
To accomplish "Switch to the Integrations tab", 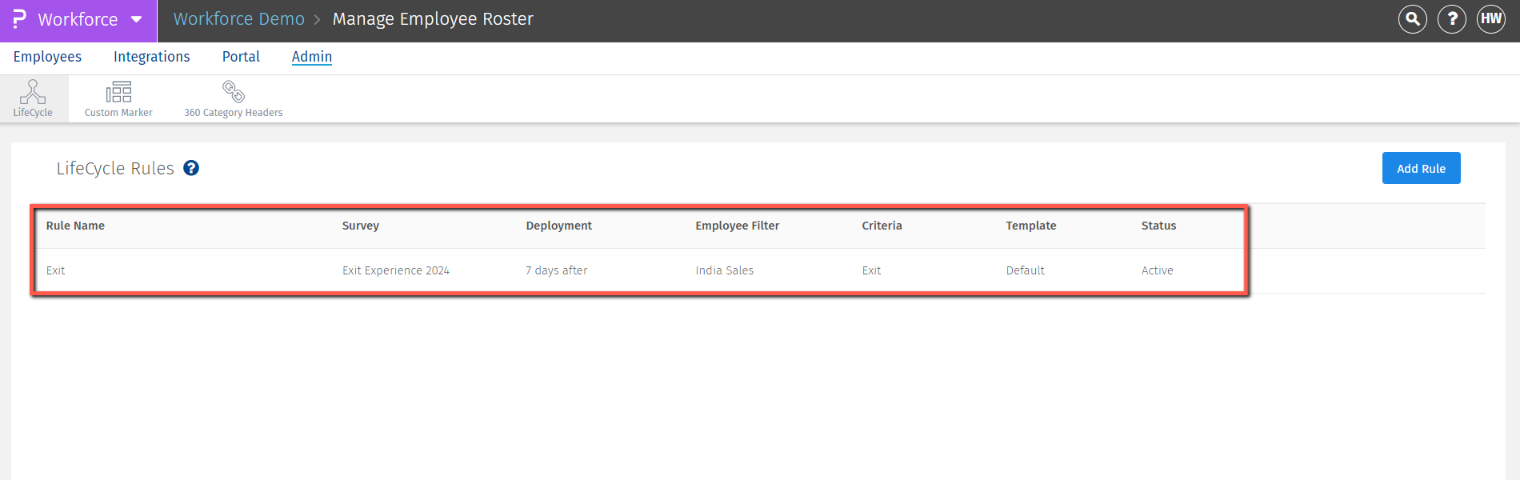I will (152, 57).
